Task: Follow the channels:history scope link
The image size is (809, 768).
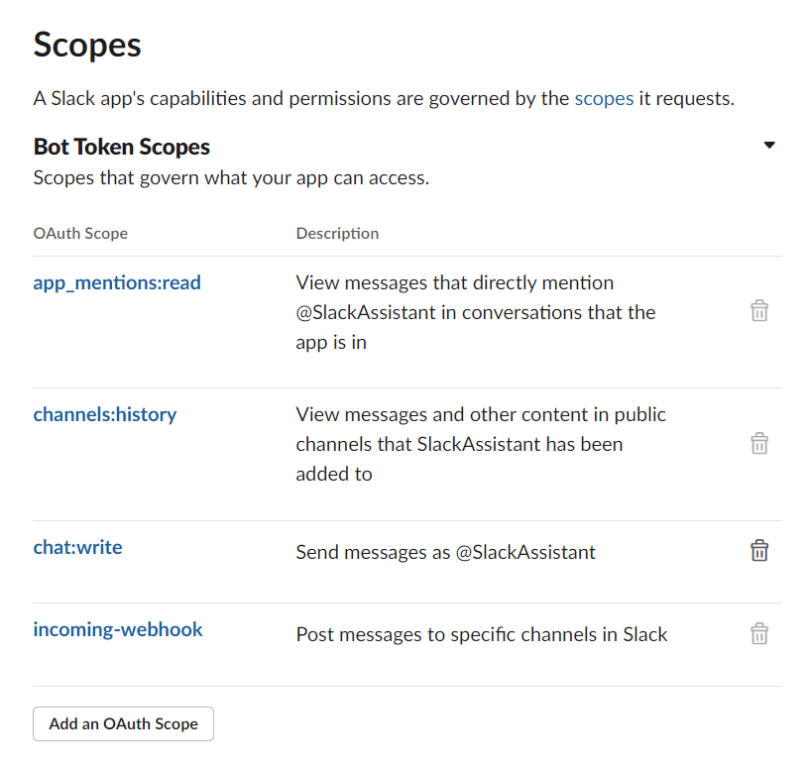Action: point(105,414)
